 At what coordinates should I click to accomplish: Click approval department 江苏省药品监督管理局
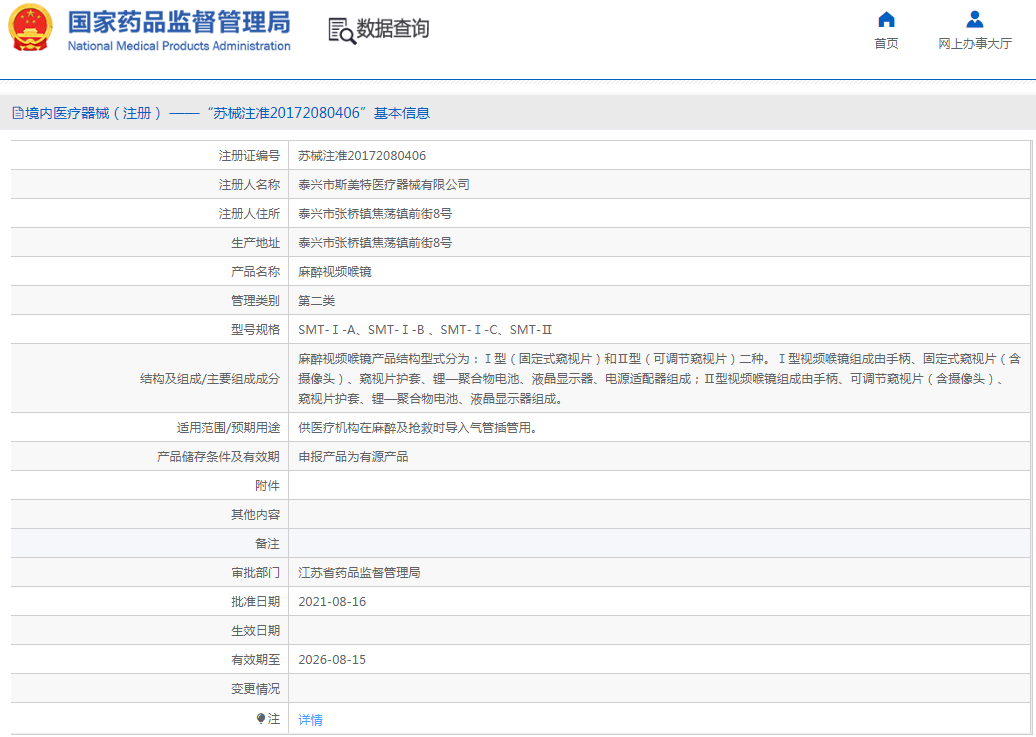359,573
